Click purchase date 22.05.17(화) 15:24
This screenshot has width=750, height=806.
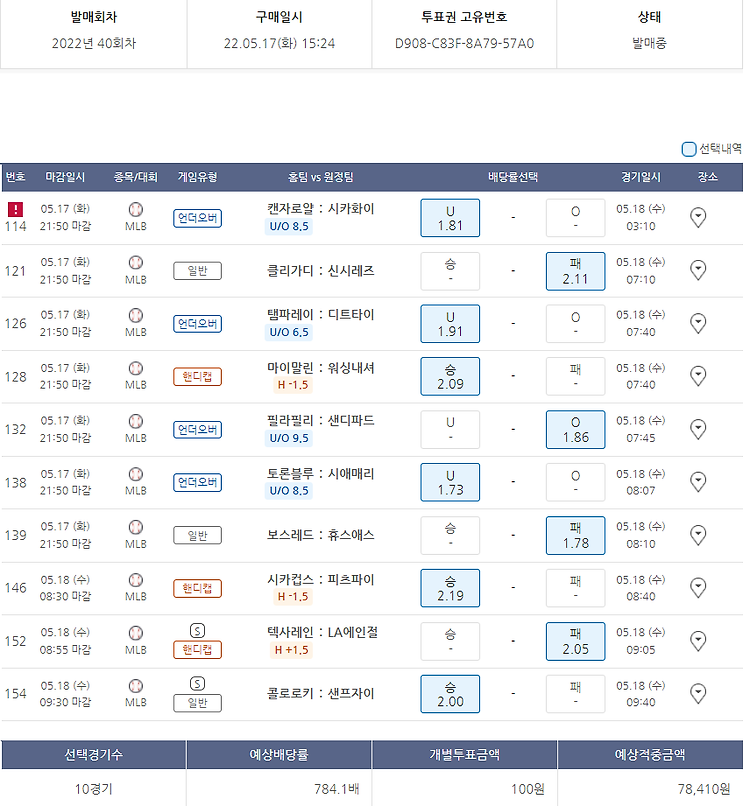(279, 43)
